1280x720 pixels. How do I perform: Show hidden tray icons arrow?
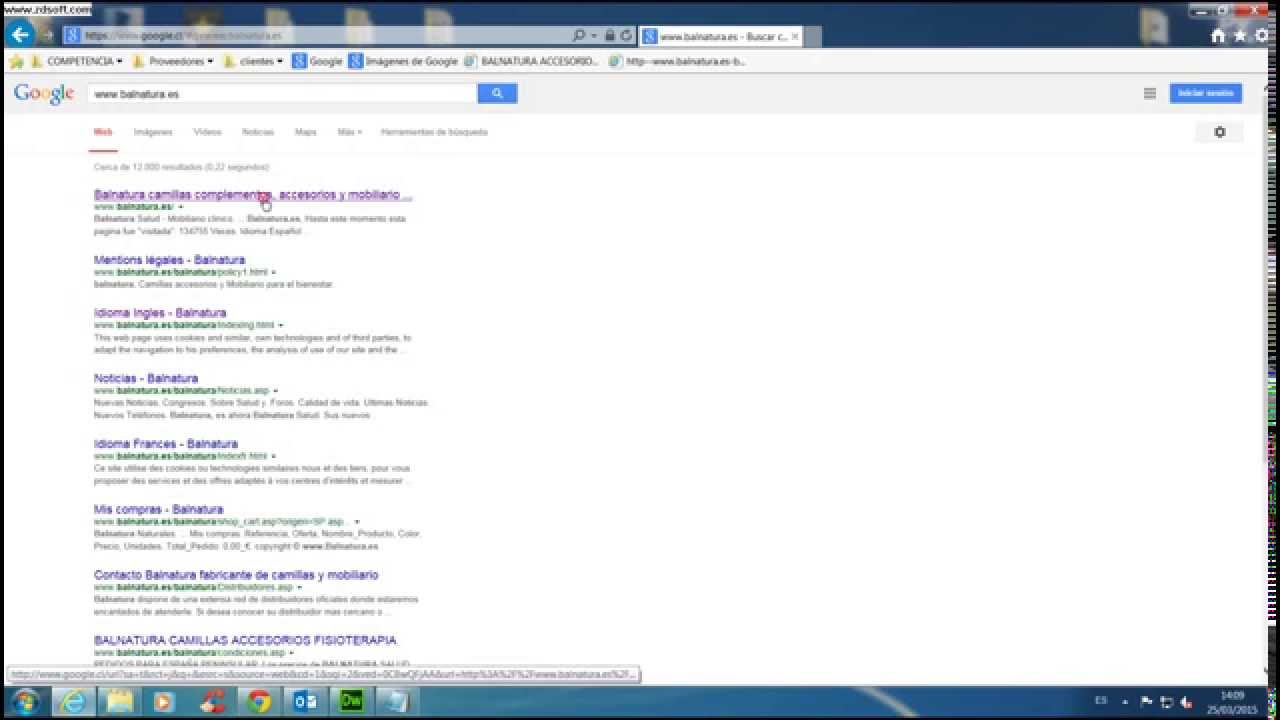[x=1126, y=701]
